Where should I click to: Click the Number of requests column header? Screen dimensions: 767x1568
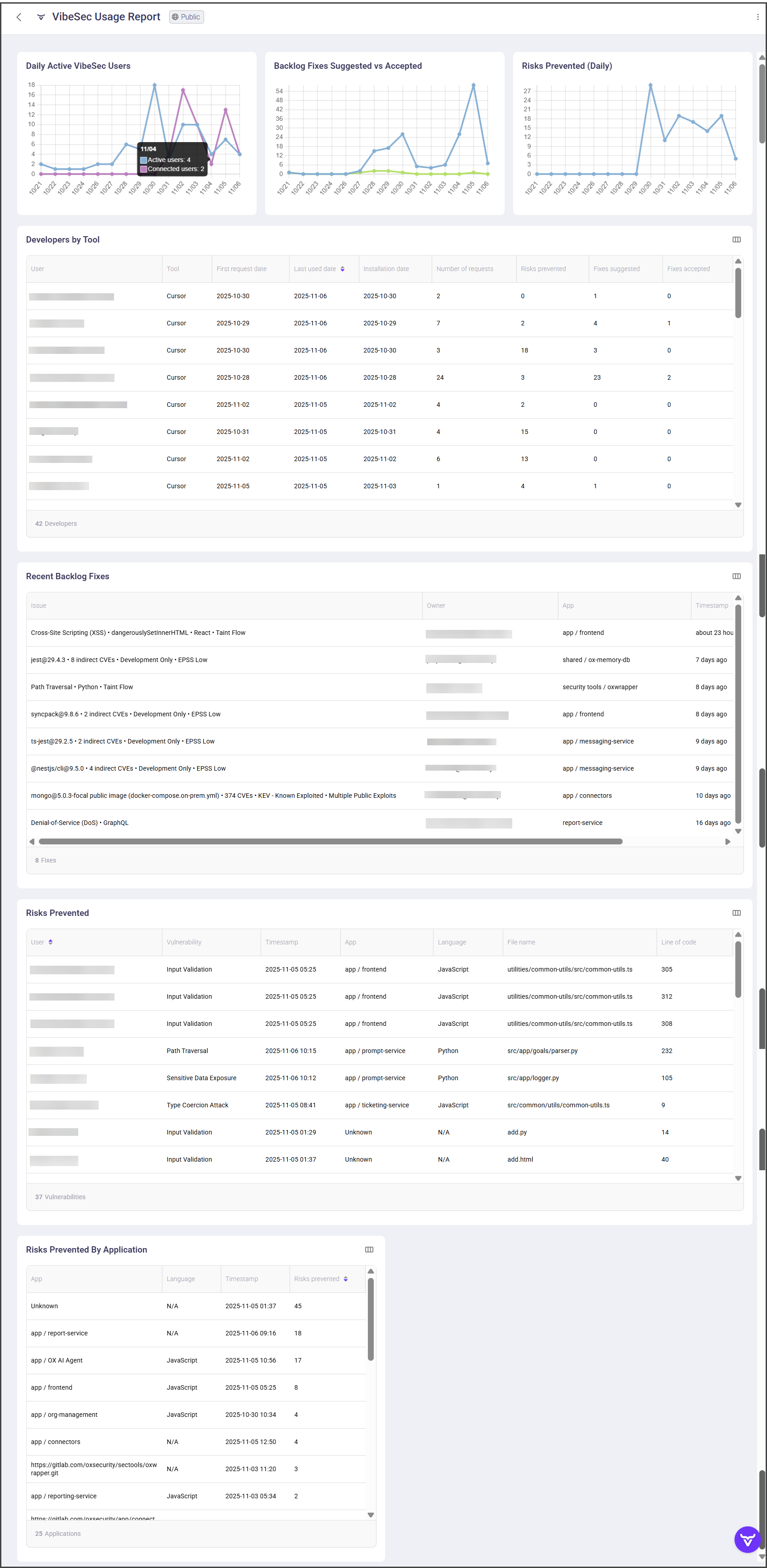tap(464, 269)
